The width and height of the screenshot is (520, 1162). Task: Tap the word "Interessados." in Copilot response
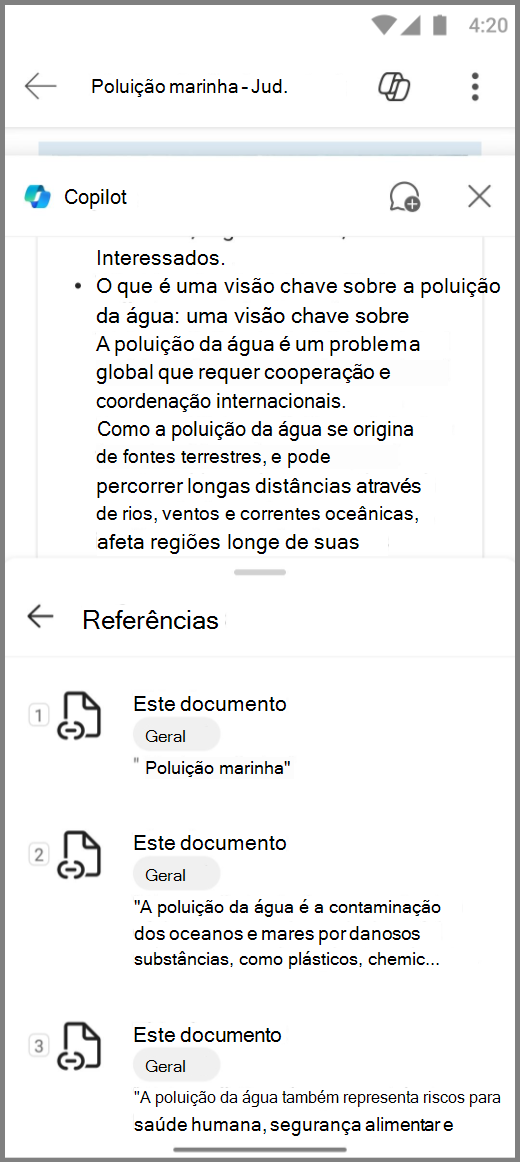pos(161,258)
